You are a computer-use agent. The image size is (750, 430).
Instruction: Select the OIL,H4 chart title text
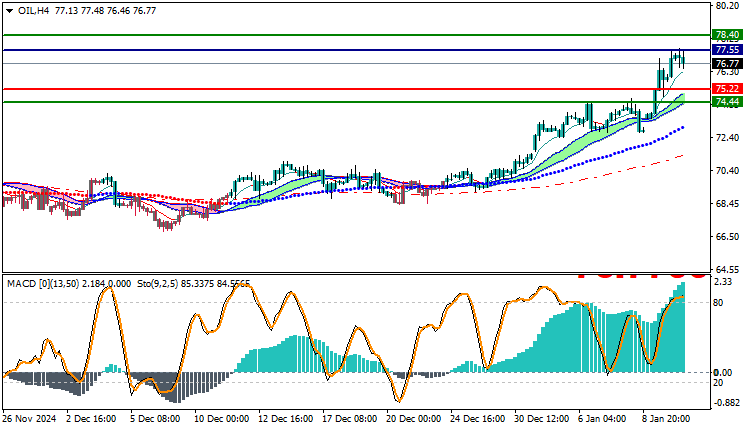pyautogui.click(x=33, y=11)
